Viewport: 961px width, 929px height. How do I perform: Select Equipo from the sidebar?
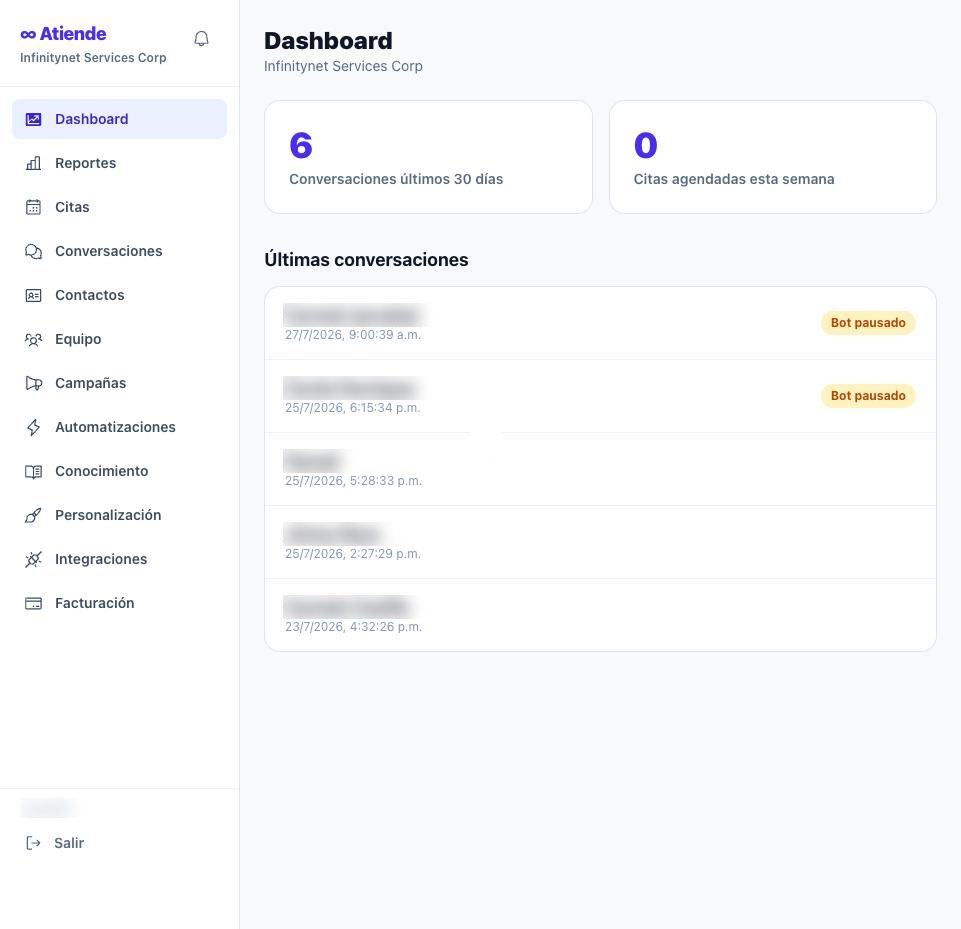click(120, 339)
